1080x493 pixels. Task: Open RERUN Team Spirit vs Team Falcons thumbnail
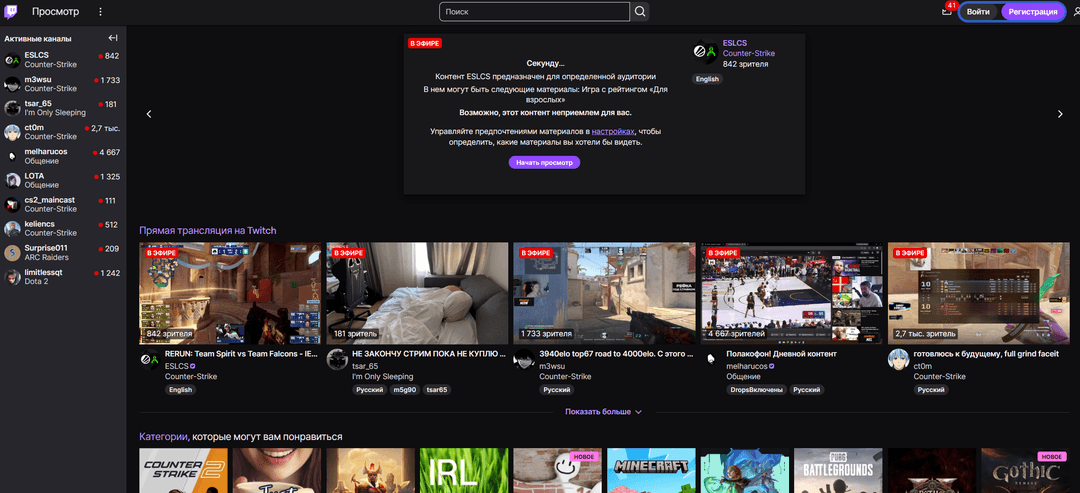coord(230,293)
